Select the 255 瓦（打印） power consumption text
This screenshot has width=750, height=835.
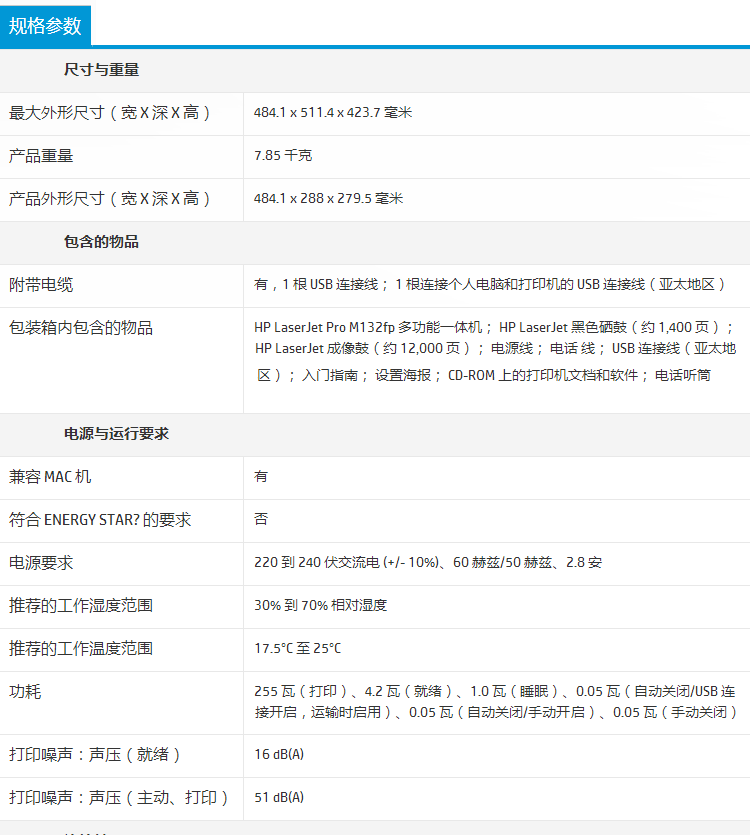pyautogui.click(x=495, y=702)
